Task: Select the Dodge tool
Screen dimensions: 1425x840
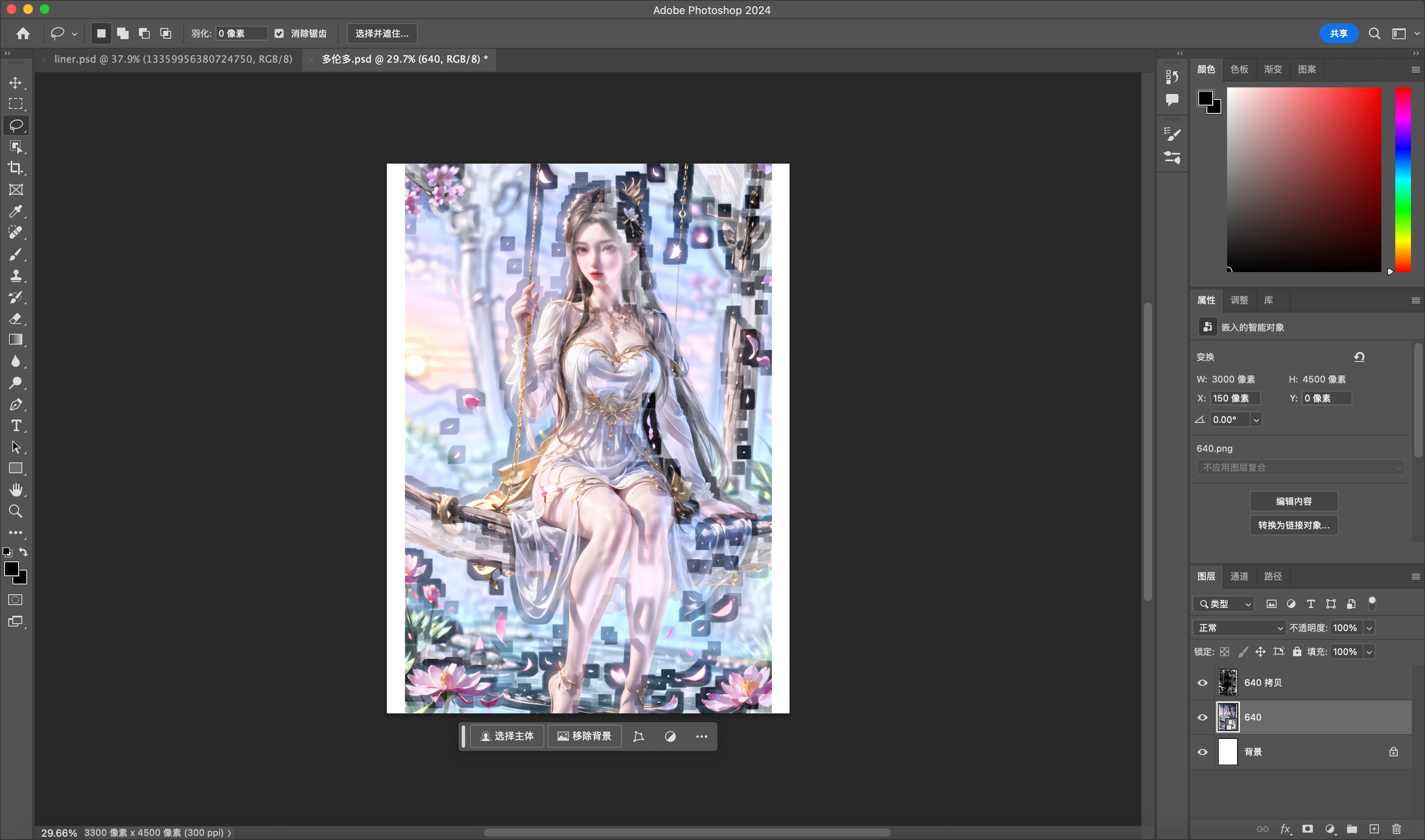Action: [16, 382]
